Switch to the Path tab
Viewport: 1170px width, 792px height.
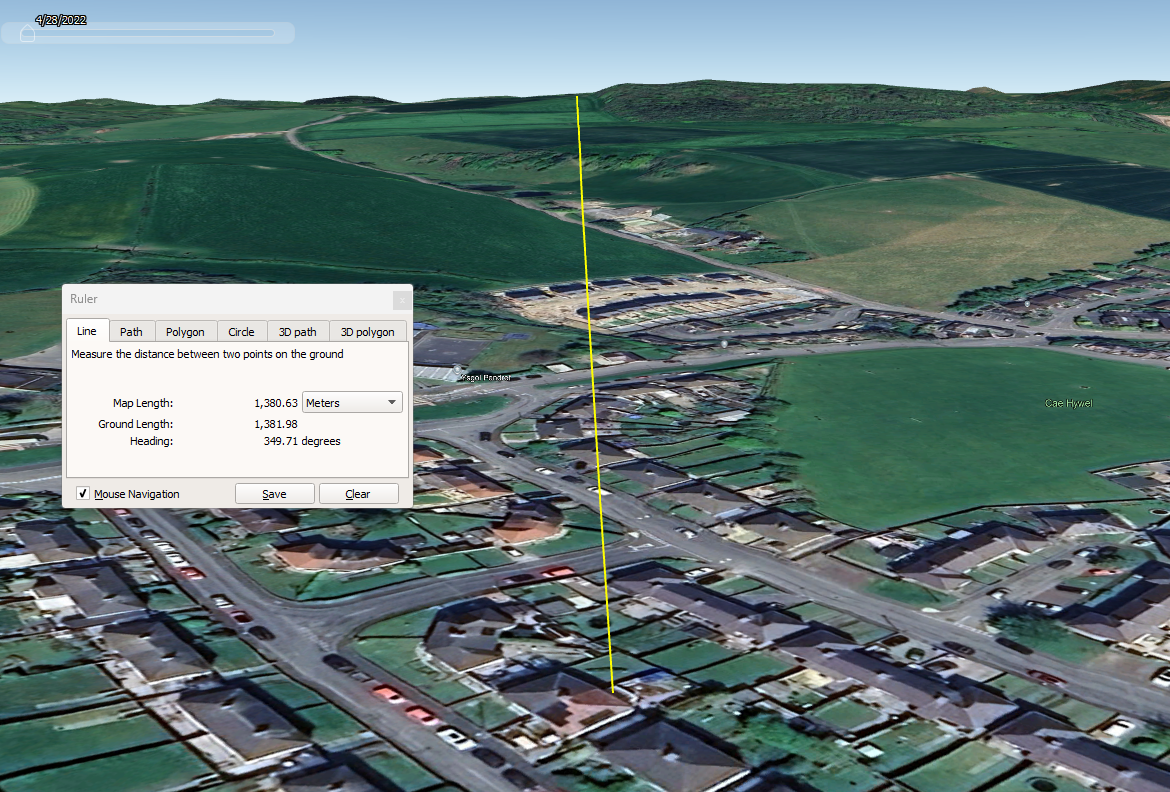[x=131, y=332]
